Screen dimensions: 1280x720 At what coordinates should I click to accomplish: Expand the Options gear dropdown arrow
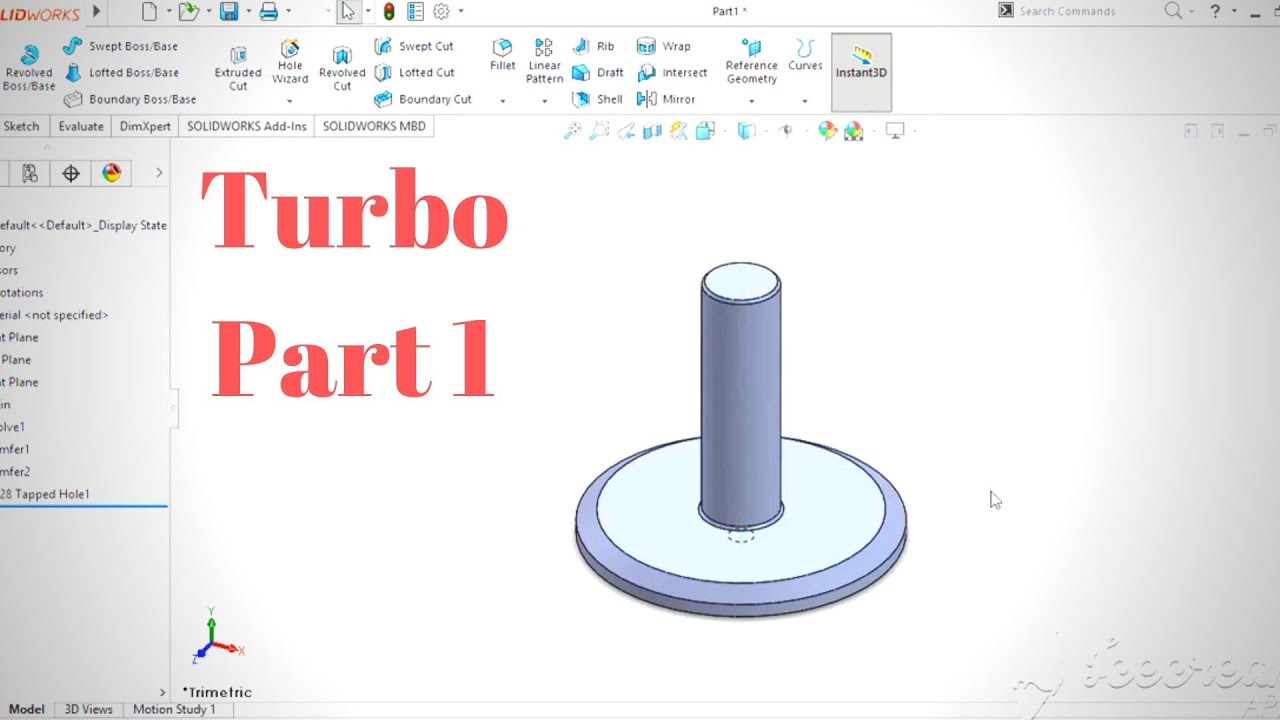pos(461,12)
